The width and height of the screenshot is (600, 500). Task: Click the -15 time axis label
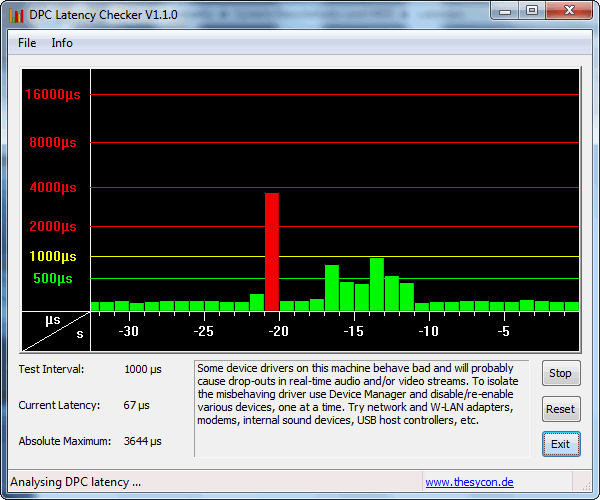(x=354, y=331)
